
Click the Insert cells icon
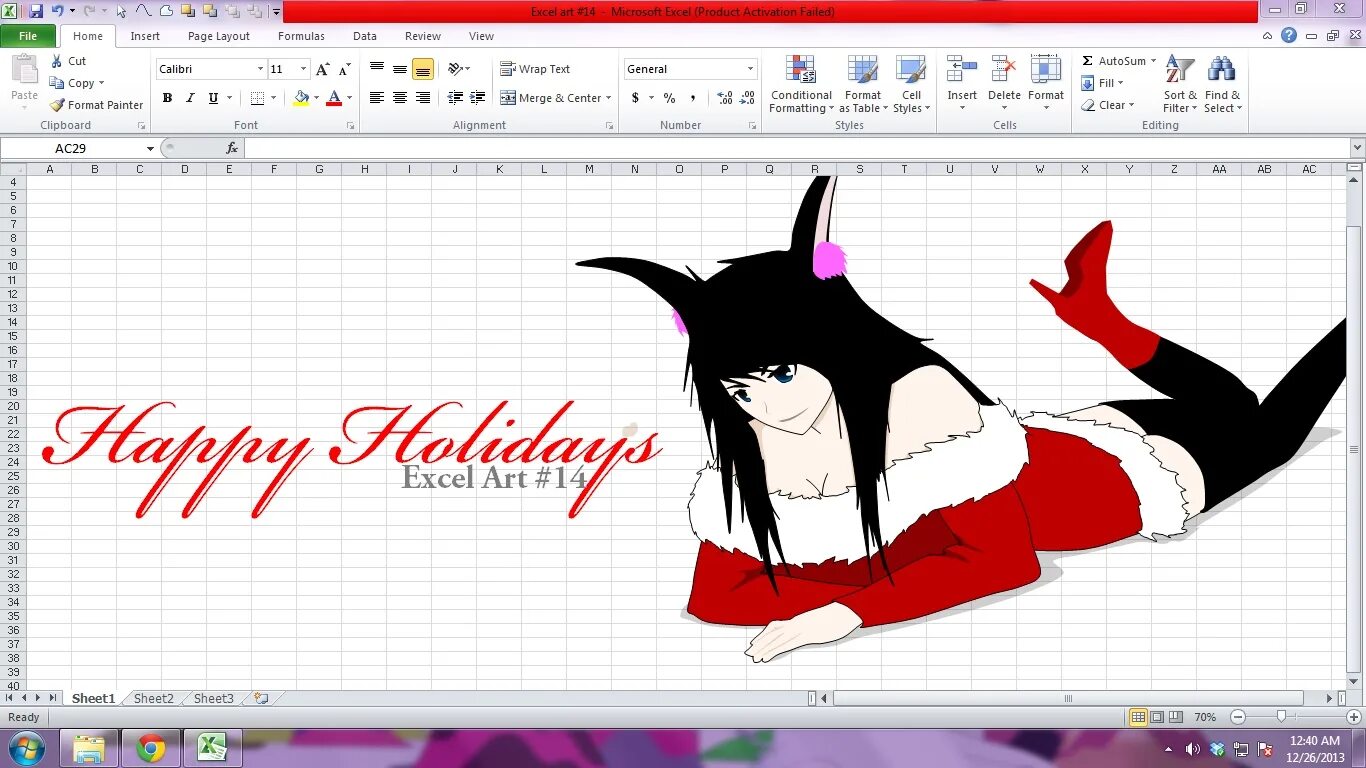point(962,70)
